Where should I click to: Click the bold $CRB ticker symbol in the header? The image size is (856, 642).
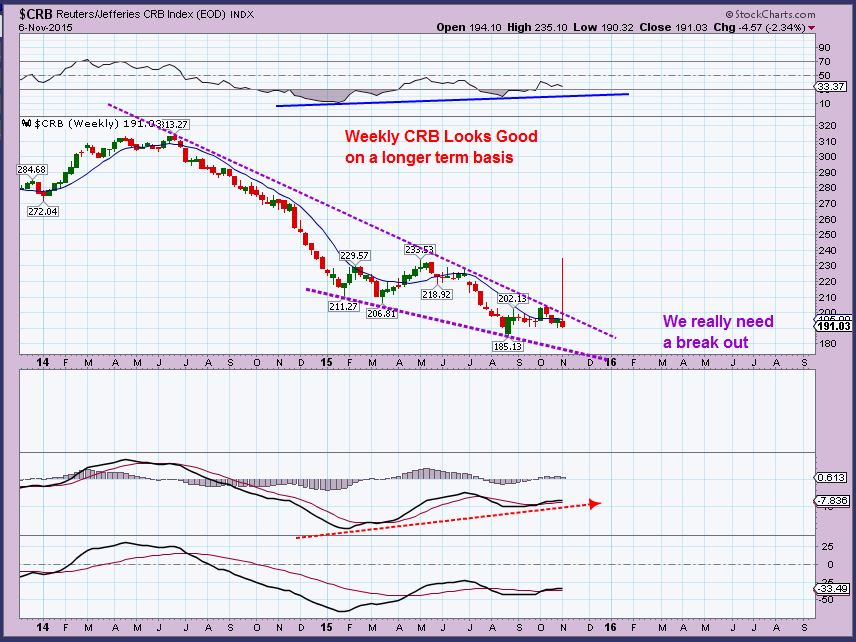(x=36, y=14)
